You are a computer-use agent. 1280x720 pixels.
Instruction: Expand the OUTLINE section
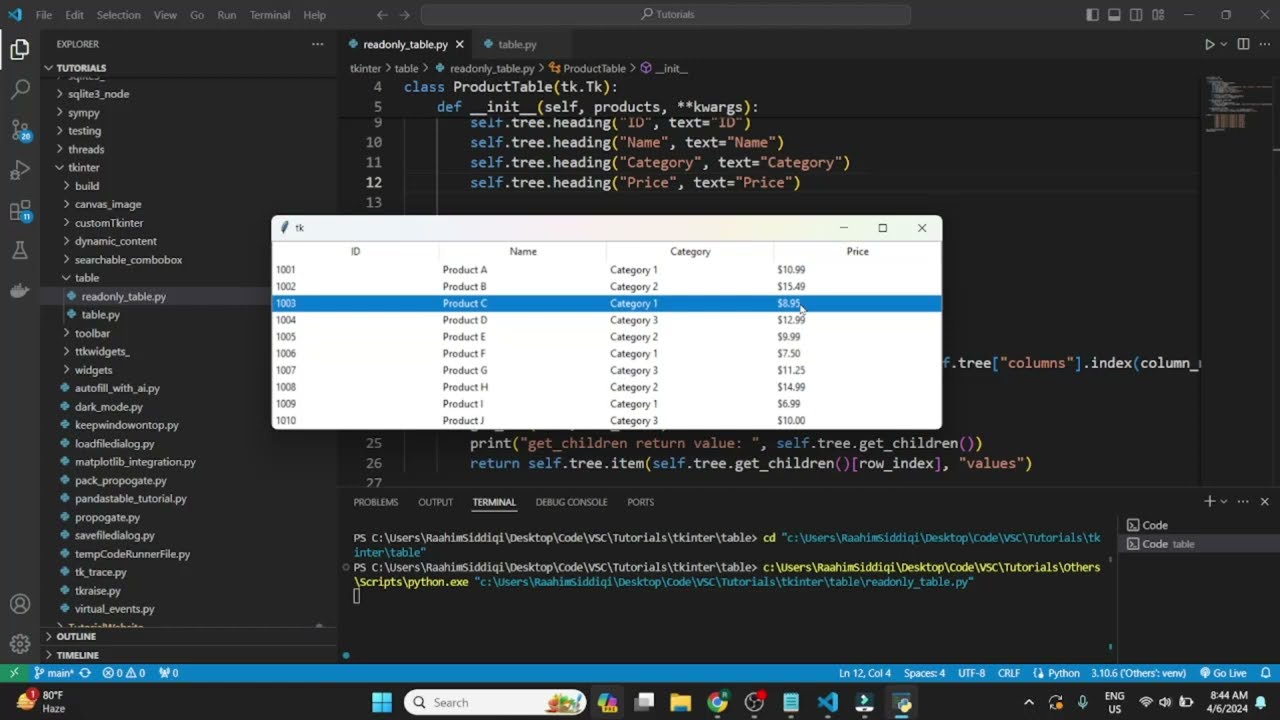[188, 636]
